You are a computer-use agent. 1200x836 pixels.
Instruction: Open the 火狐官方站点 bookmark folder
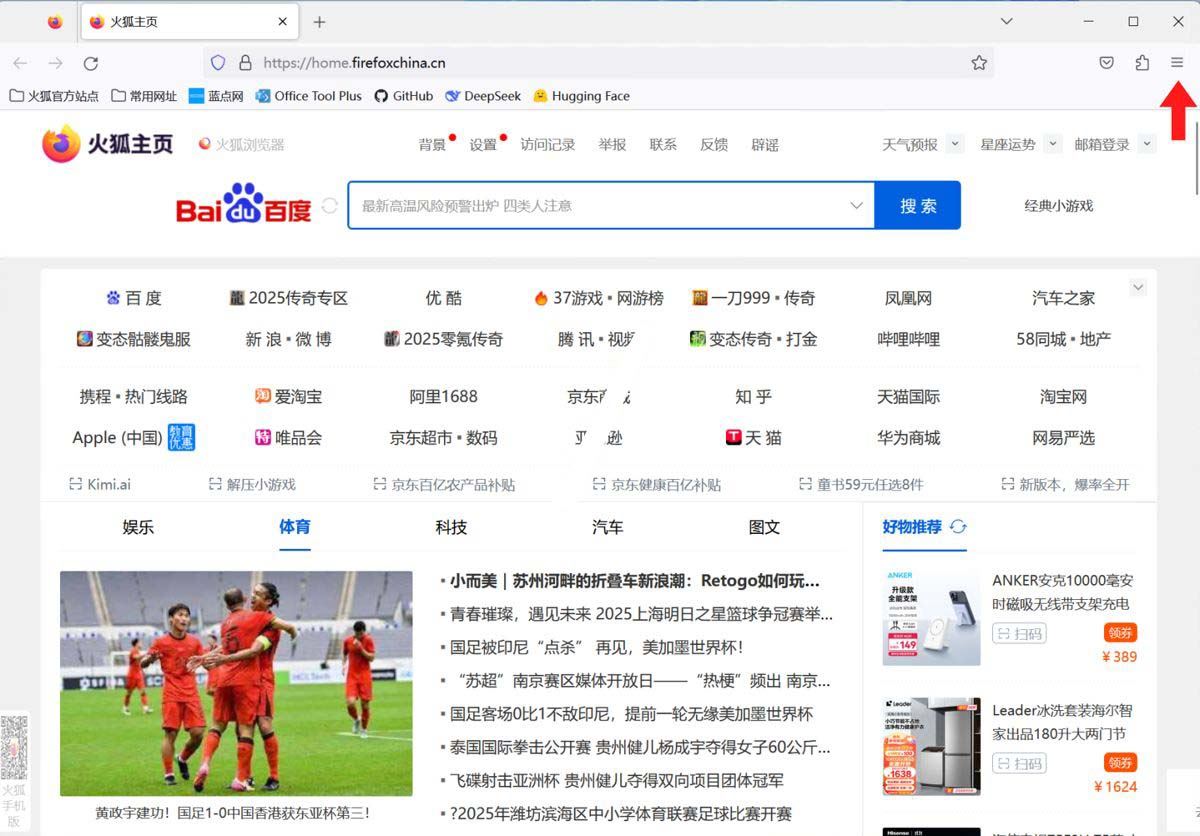(54, 96)
